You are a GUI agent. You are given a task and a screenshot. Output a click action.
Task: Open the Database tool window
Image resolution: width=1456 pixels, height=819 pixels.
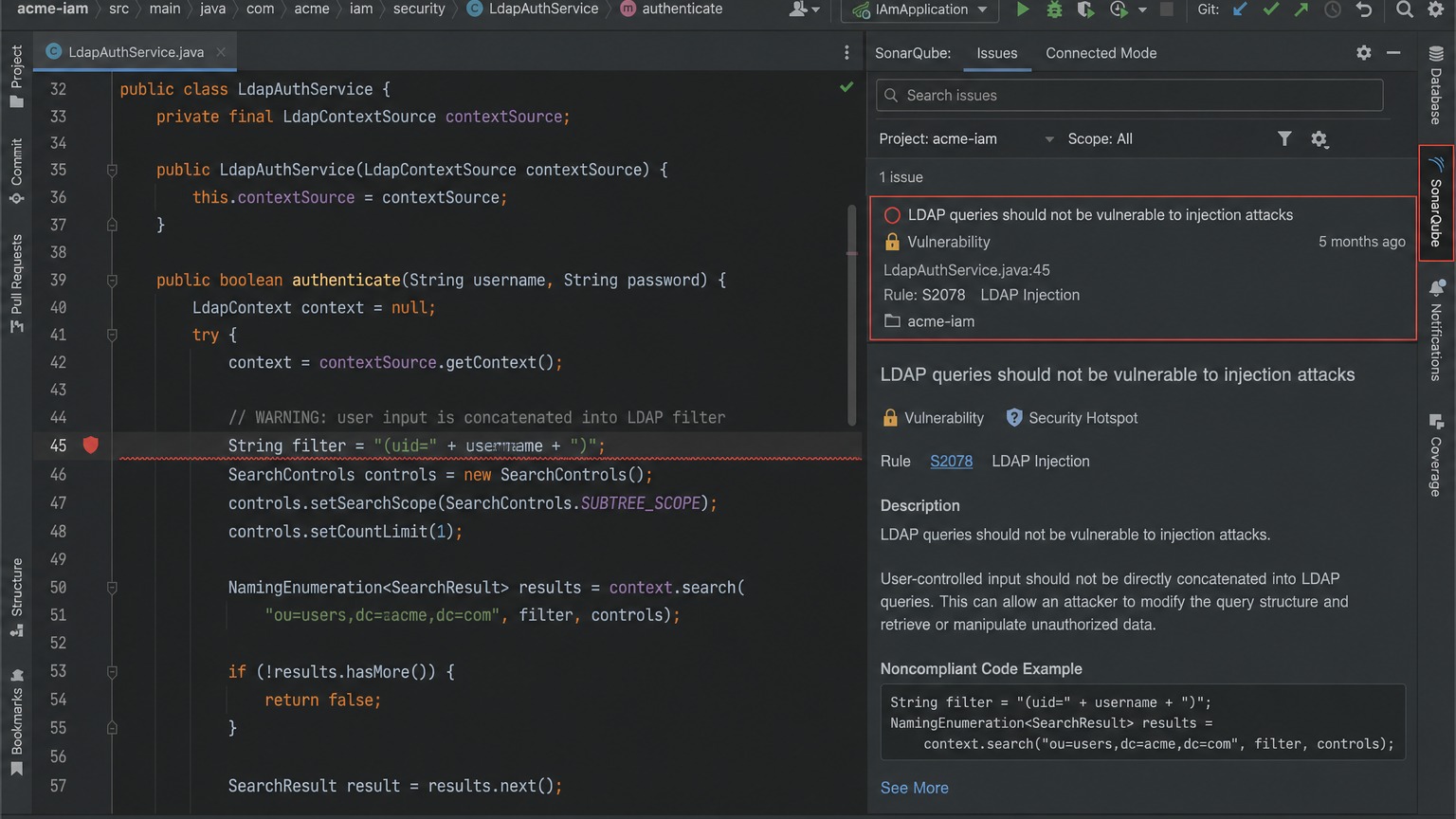1436,85
